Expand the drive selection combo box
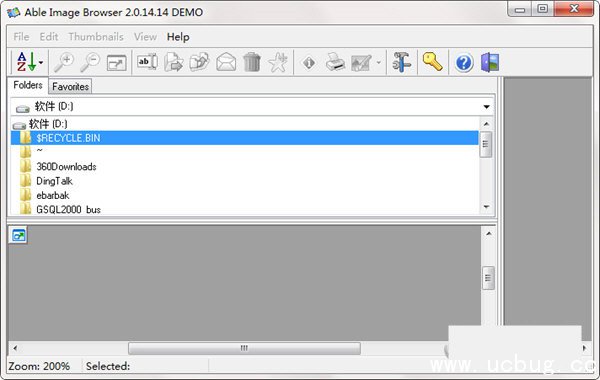This screenshot has height=380, width=600. (x=486, y=106)
